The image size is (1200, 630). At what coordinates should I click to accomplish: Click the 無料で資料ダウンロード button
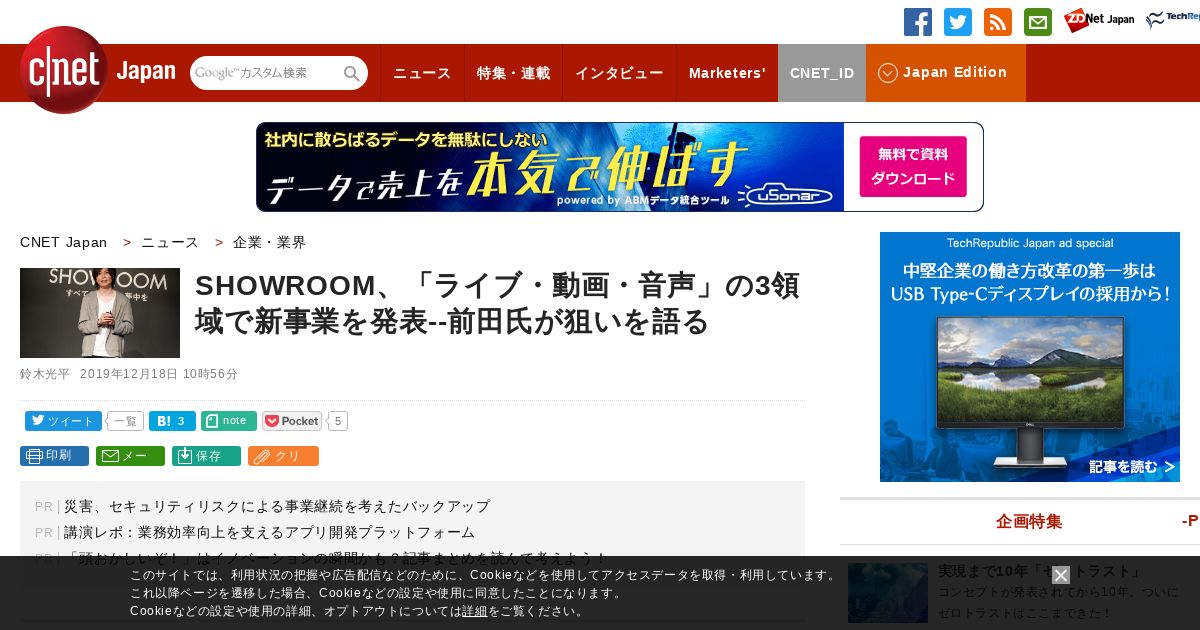(913, 167)
